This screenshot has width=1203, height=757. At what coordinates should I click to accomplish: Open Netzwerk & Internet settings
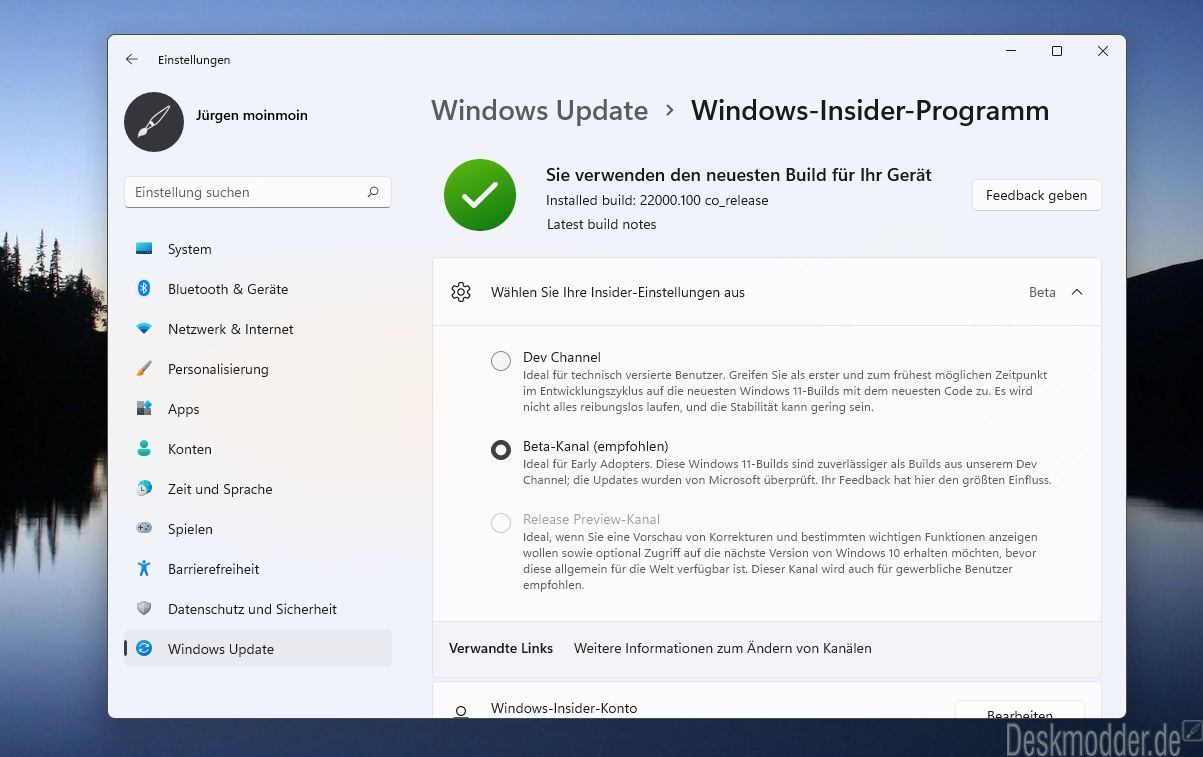258,329
